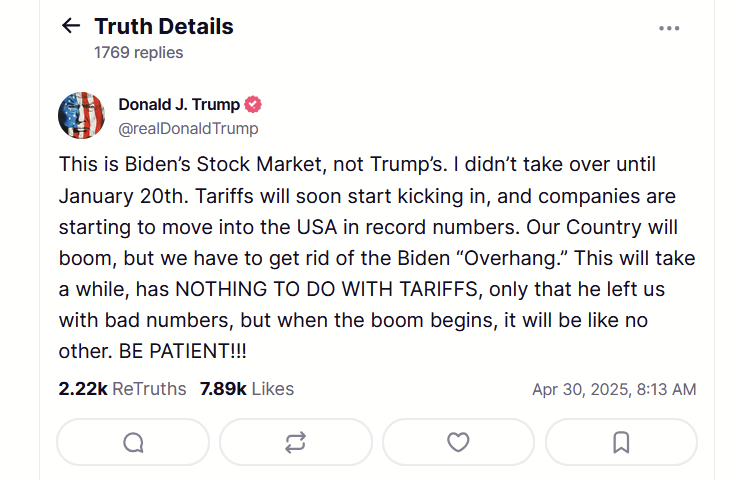This screenshot has width=732, height=480.
Task: Click 'NOTHING TO DO WITH TARIFFS' text
Action: 326,289
